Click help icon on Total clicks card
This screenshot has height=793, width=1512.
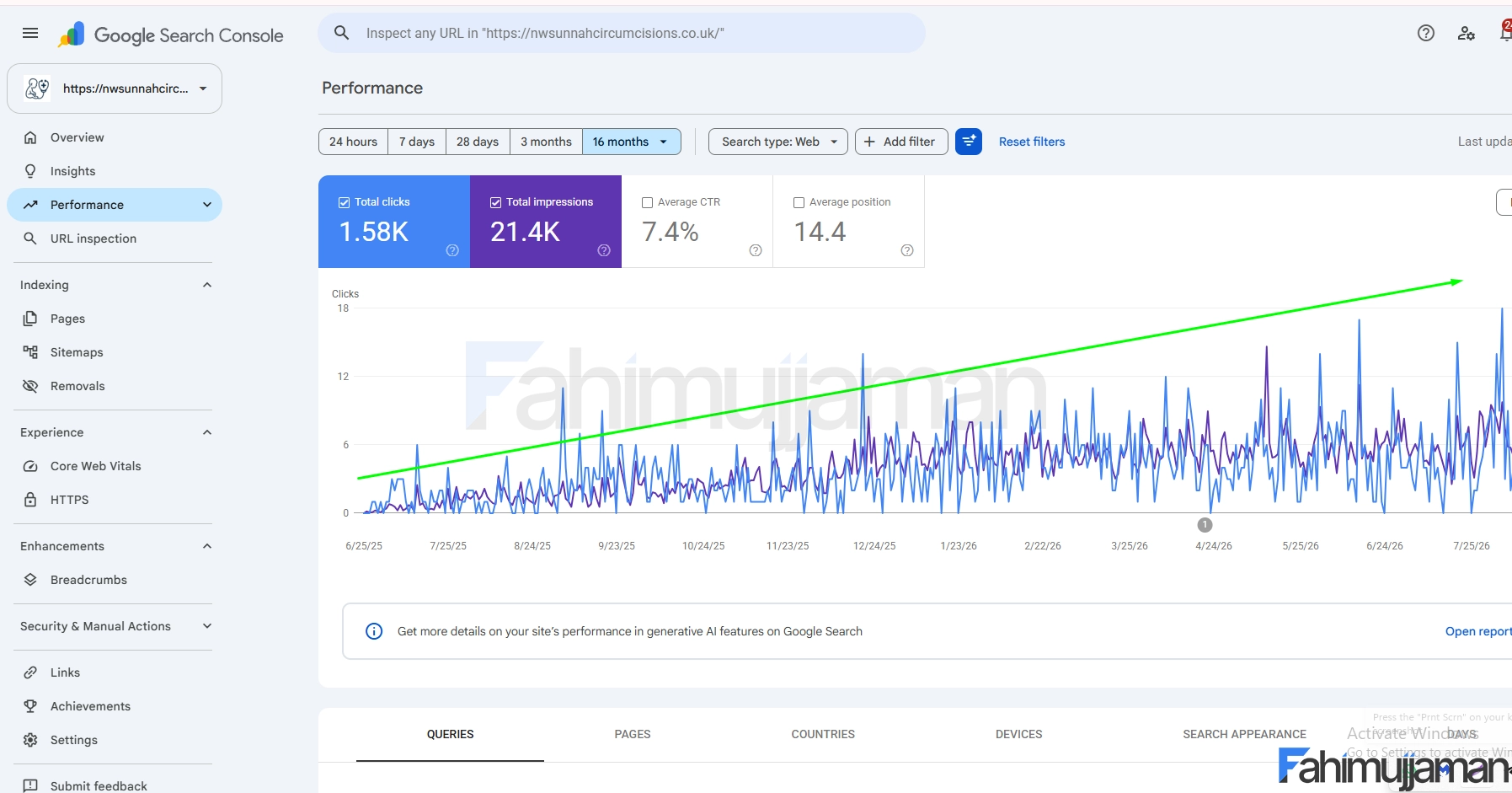[x=452, y=250]
